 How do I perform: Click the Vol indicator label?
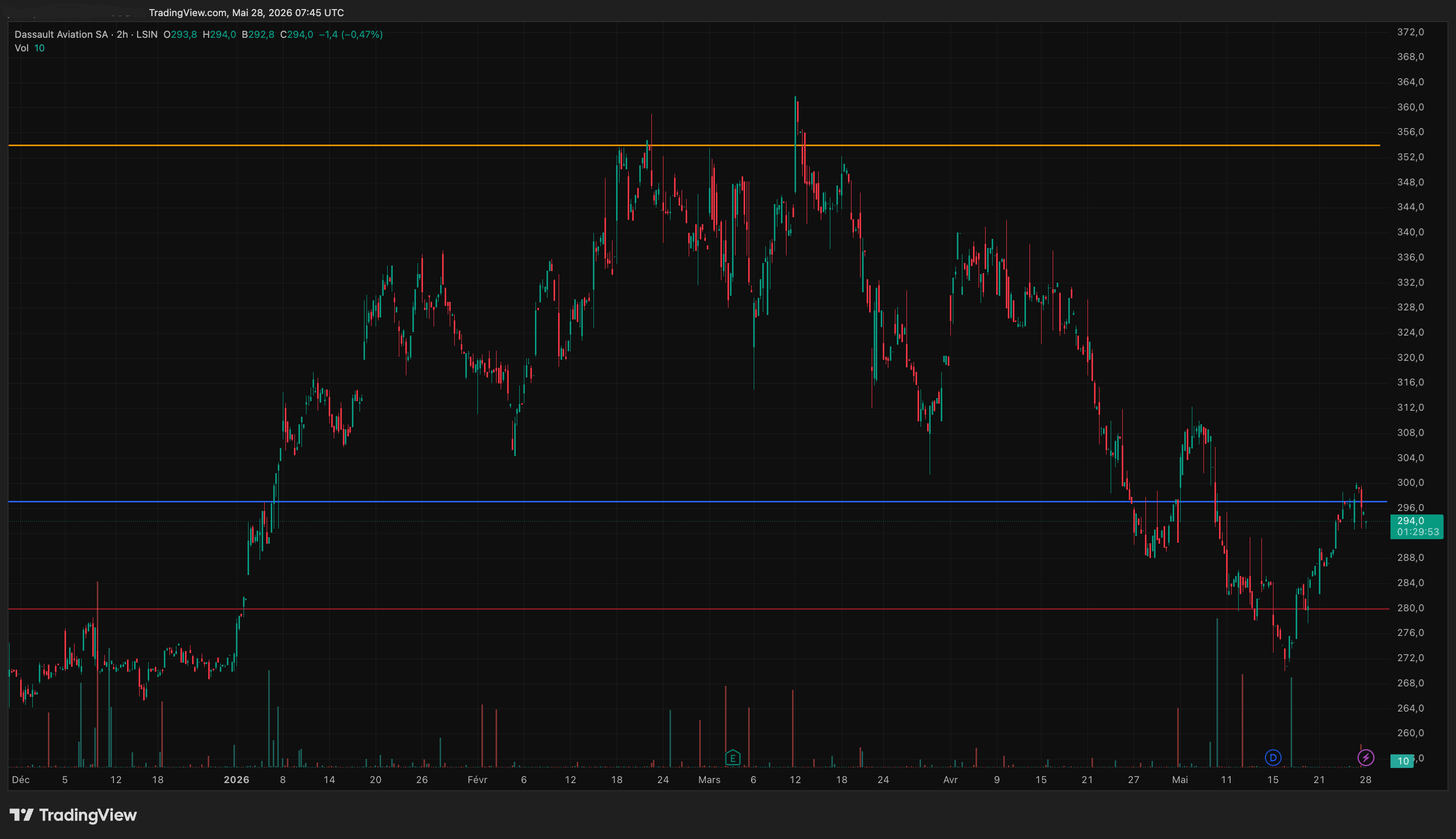(21, 48)
